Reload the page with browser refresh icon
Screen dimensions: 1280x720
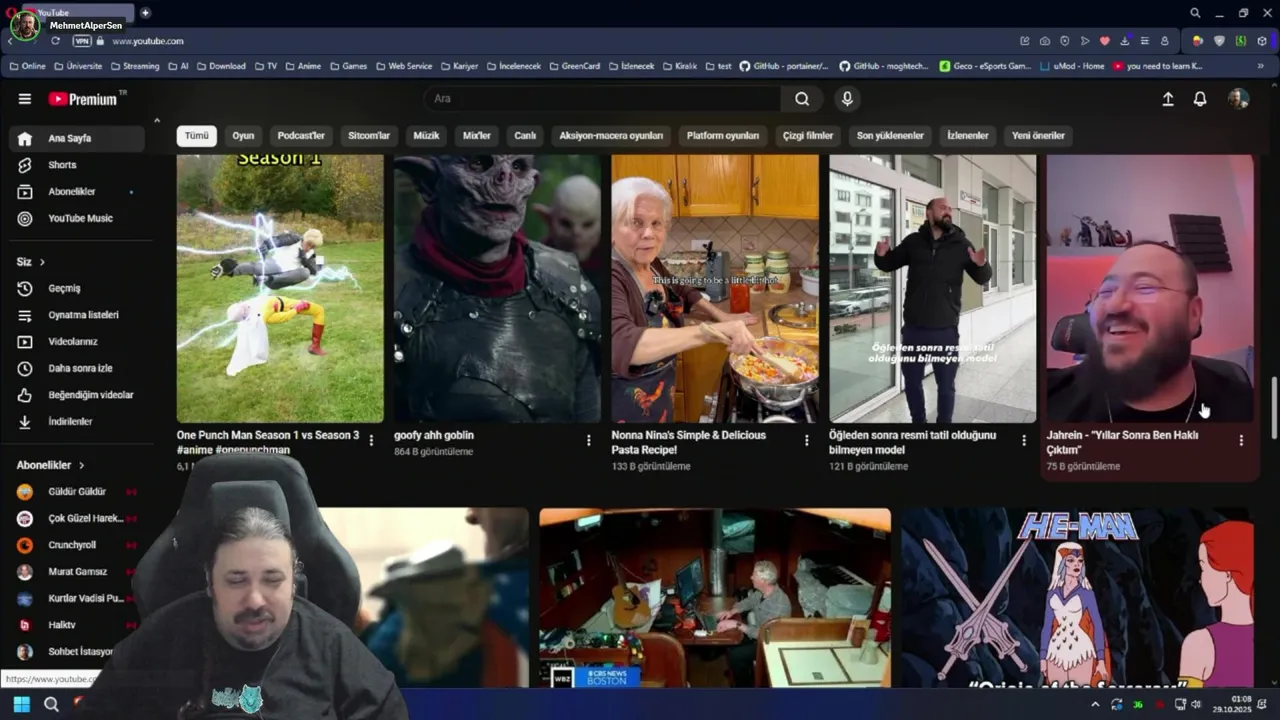55,41
